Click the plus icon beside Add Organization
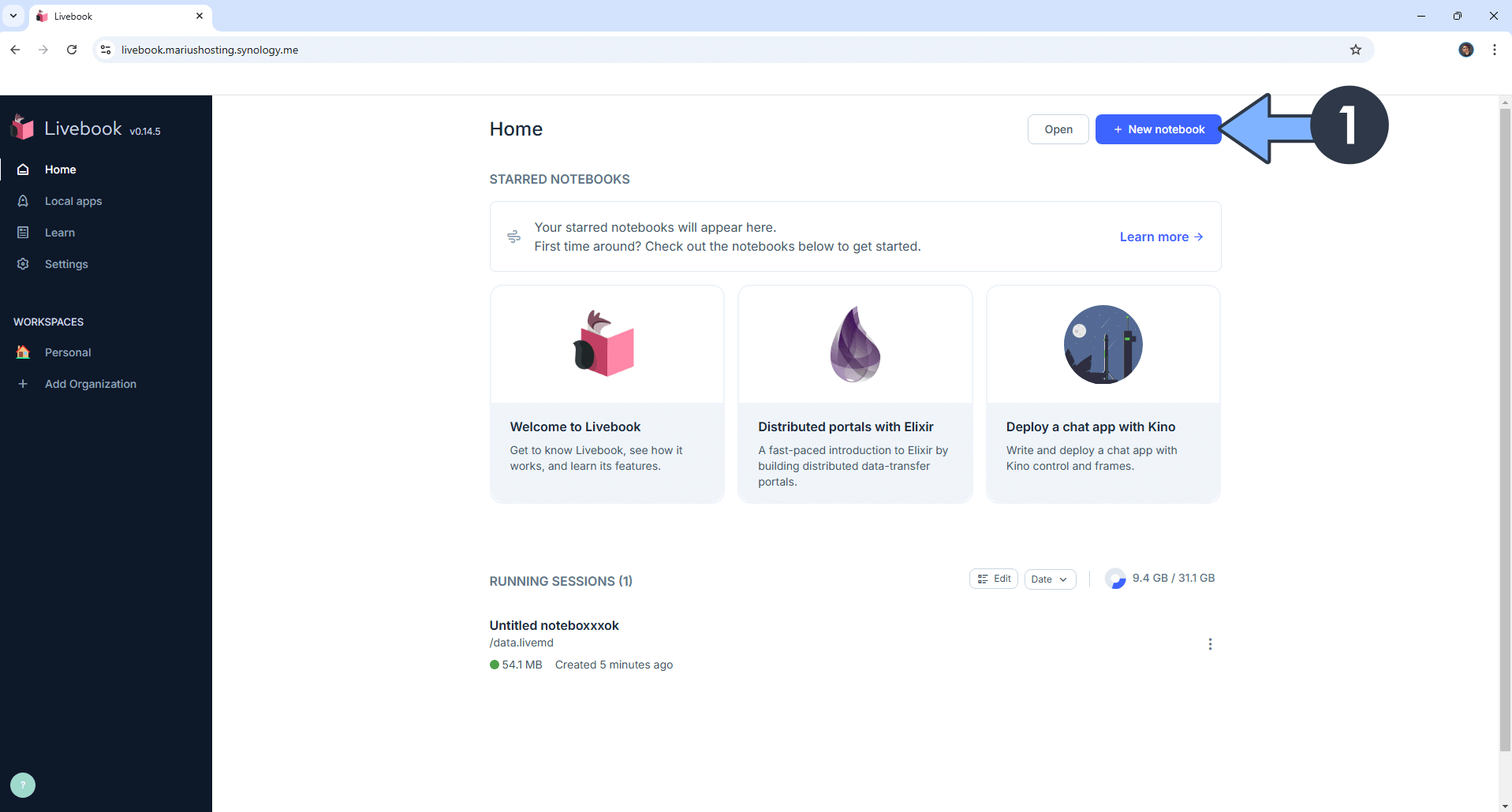 pyautogui.click(x=23, y=384)
